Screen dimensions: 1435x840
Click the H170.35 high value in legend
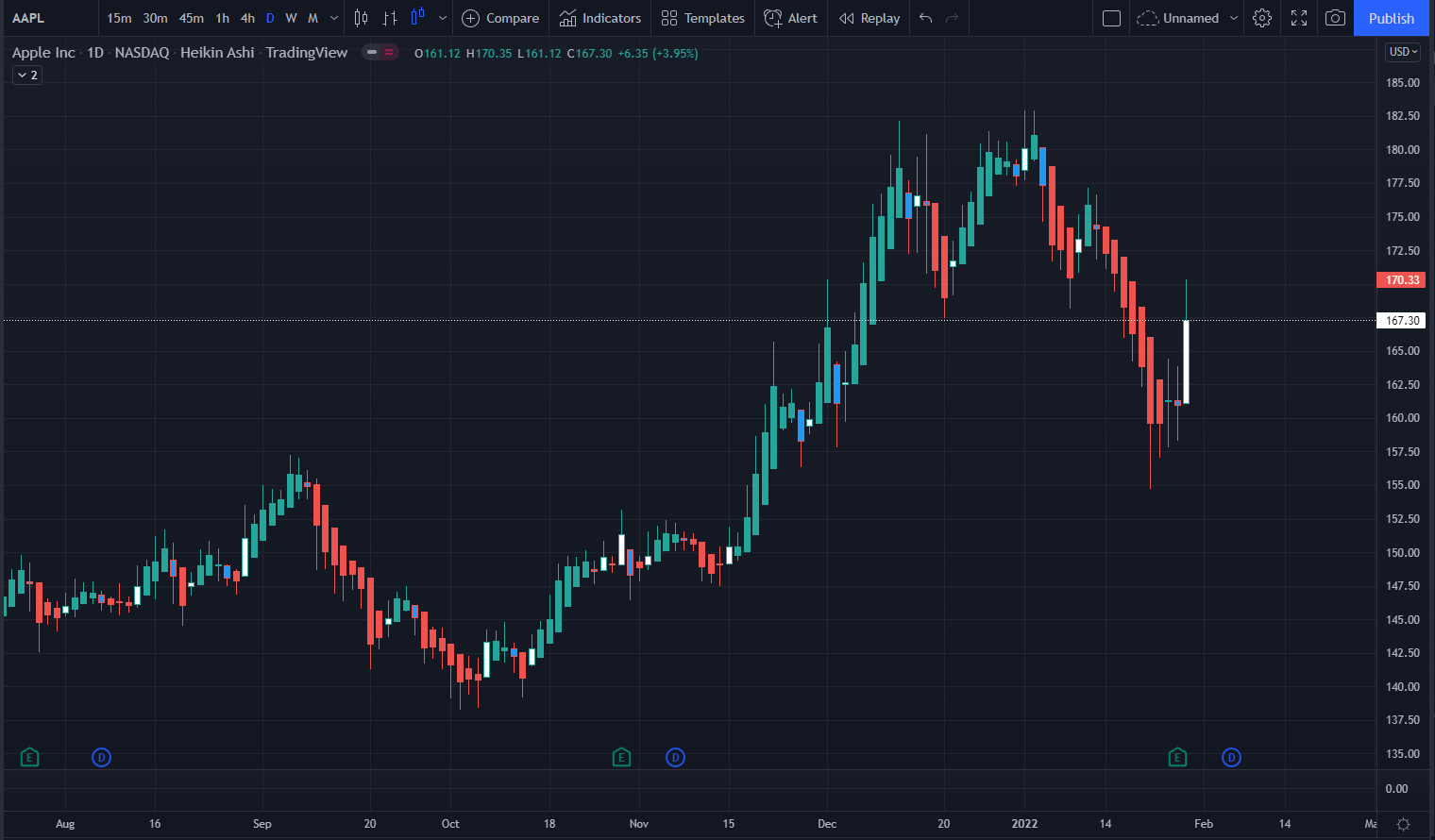click(x=489, y=54)
